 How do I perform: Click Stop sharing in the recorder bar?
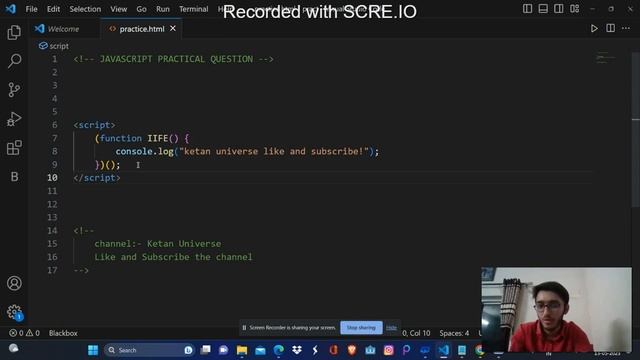click(x=361, y=328)
